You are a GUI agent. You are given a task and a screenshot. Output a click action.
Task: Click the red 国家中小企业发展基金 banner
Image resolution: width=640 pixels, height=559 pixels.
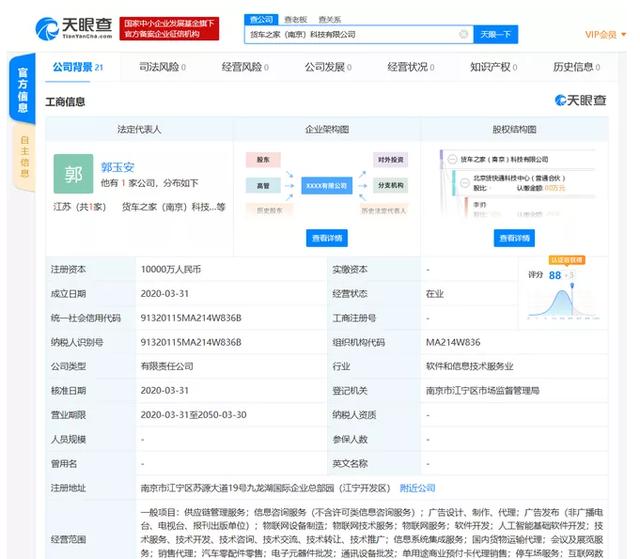(x=169, y=29)
